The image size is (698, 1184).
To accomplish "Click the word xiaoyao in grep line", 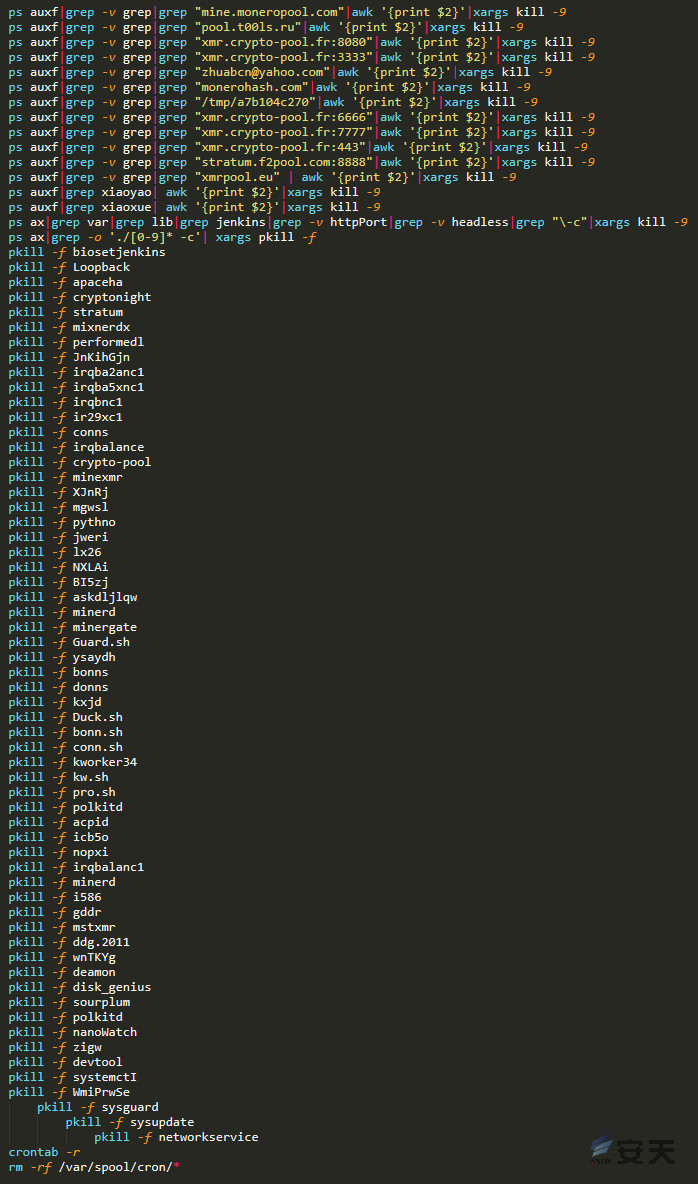I will (x=130, y=192).
